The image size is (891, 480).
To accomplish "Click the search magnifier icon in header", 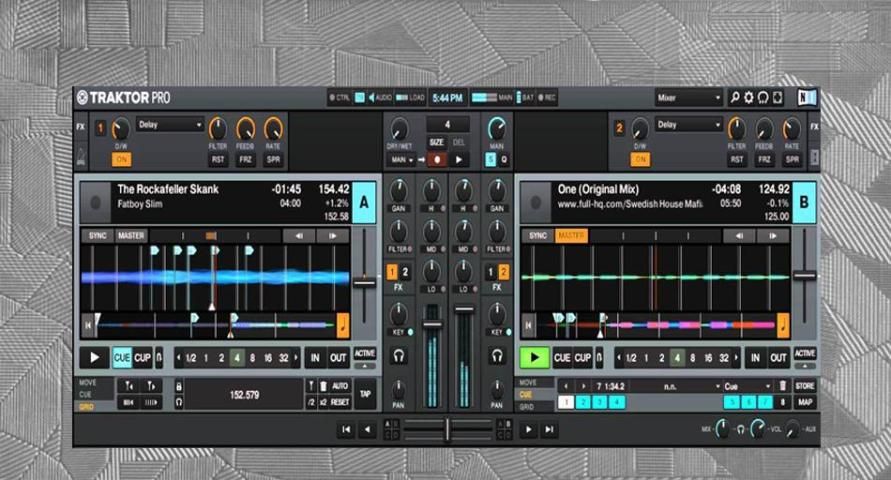I will point(735,98).
